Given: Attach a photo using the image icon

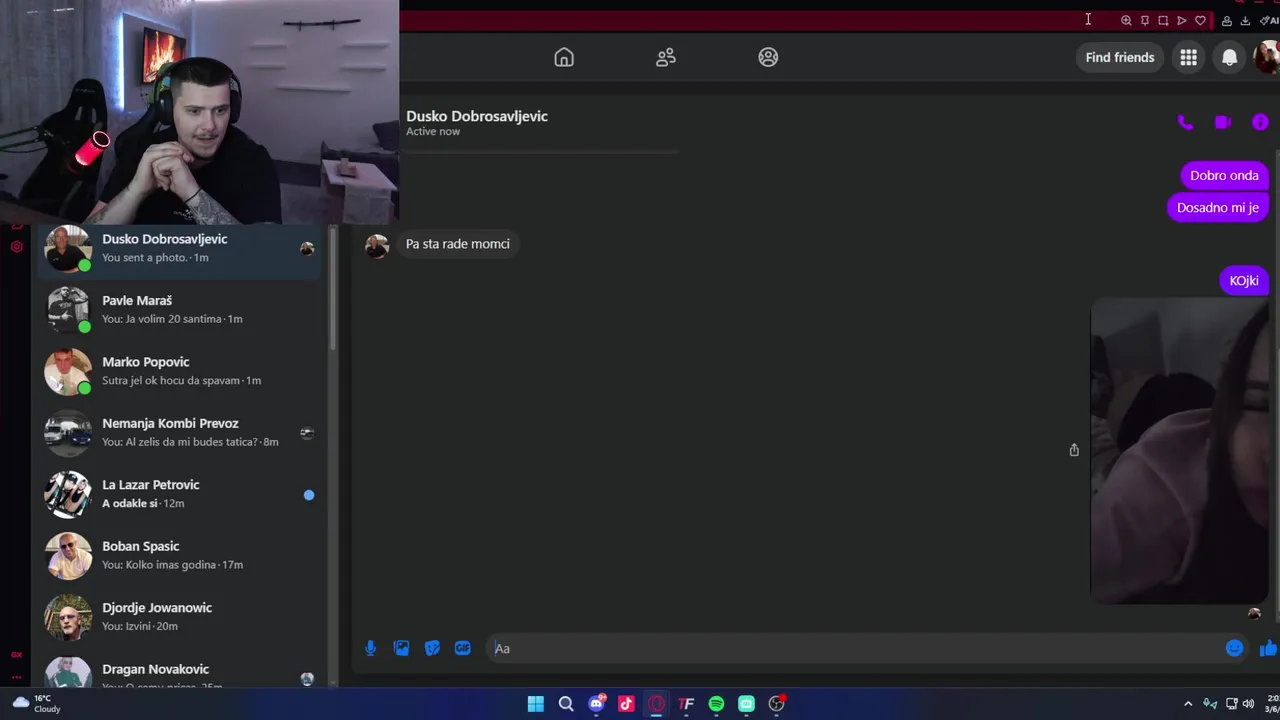Looking at the screenshot, I should coord(401,648).
